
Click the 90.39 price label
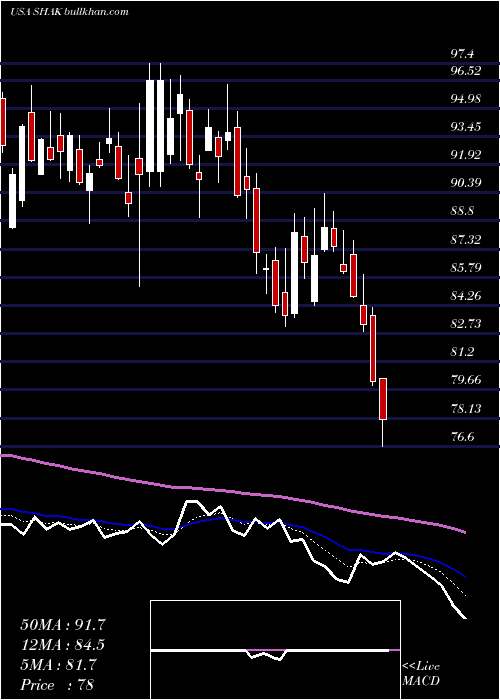click(x=466, y=183)
